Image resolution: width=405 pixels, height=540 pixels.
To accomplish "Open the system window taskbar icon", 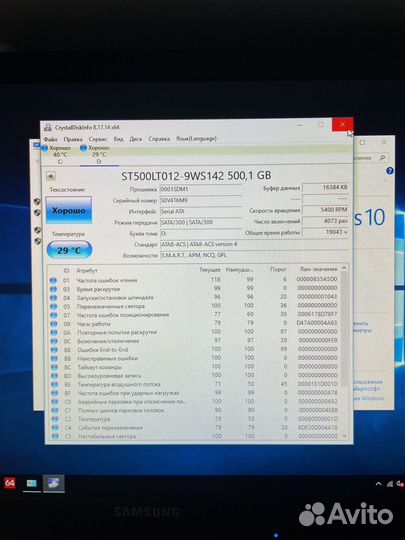I will 32,484.
